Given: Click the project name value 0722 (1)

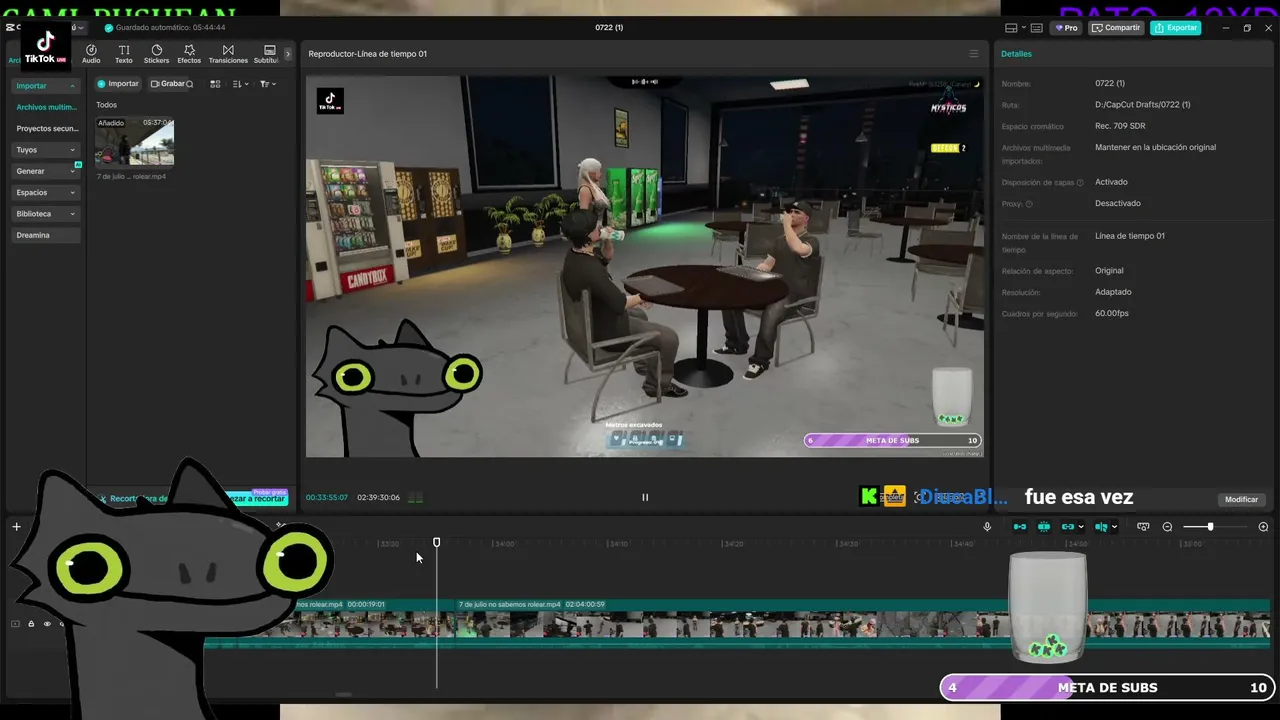Looking at the screenshot, I should [1110, 83].
